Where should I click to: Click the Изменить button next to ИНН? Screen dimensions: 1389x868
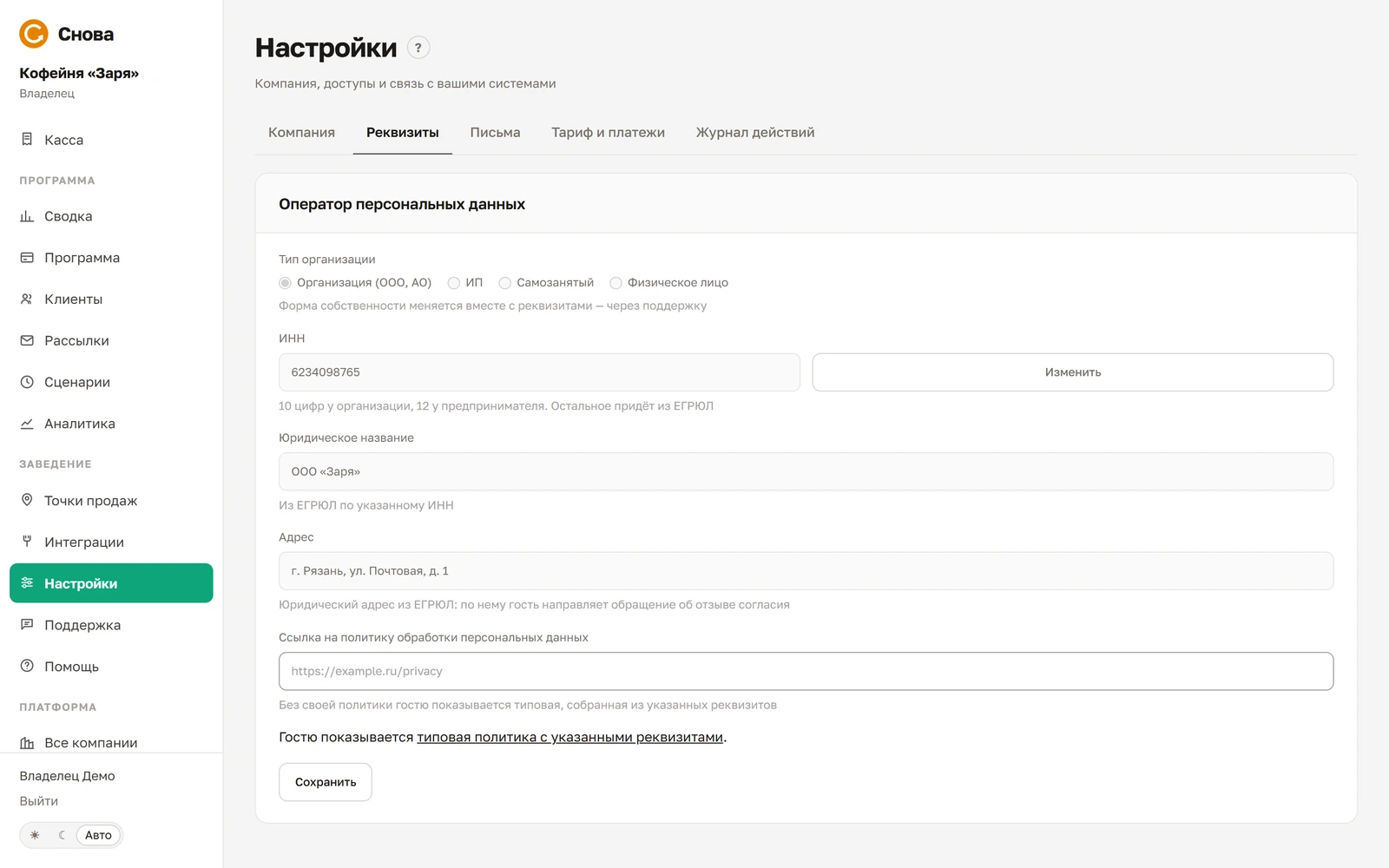[1073, 372]
